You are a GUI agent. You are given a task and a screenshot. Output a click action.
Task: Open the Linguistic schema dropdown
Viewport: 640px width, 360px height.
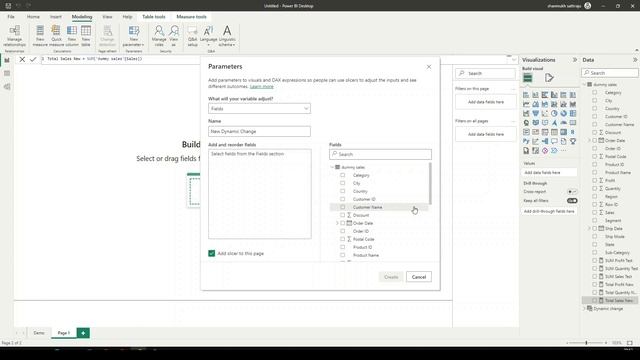[x=227, y=36]
